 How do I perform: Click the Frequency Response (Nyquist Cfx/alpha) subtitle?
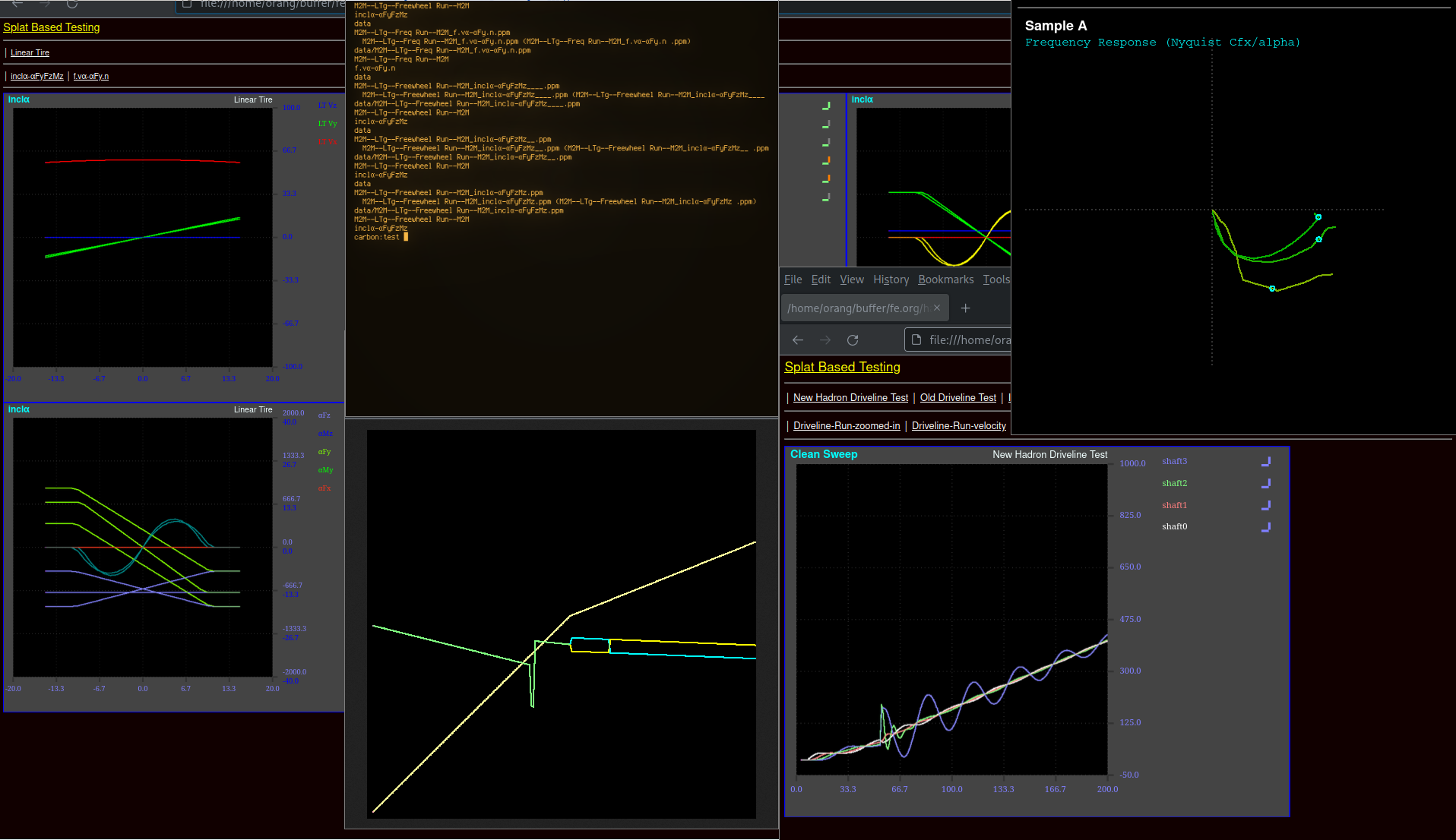[x=1162, y=43]
